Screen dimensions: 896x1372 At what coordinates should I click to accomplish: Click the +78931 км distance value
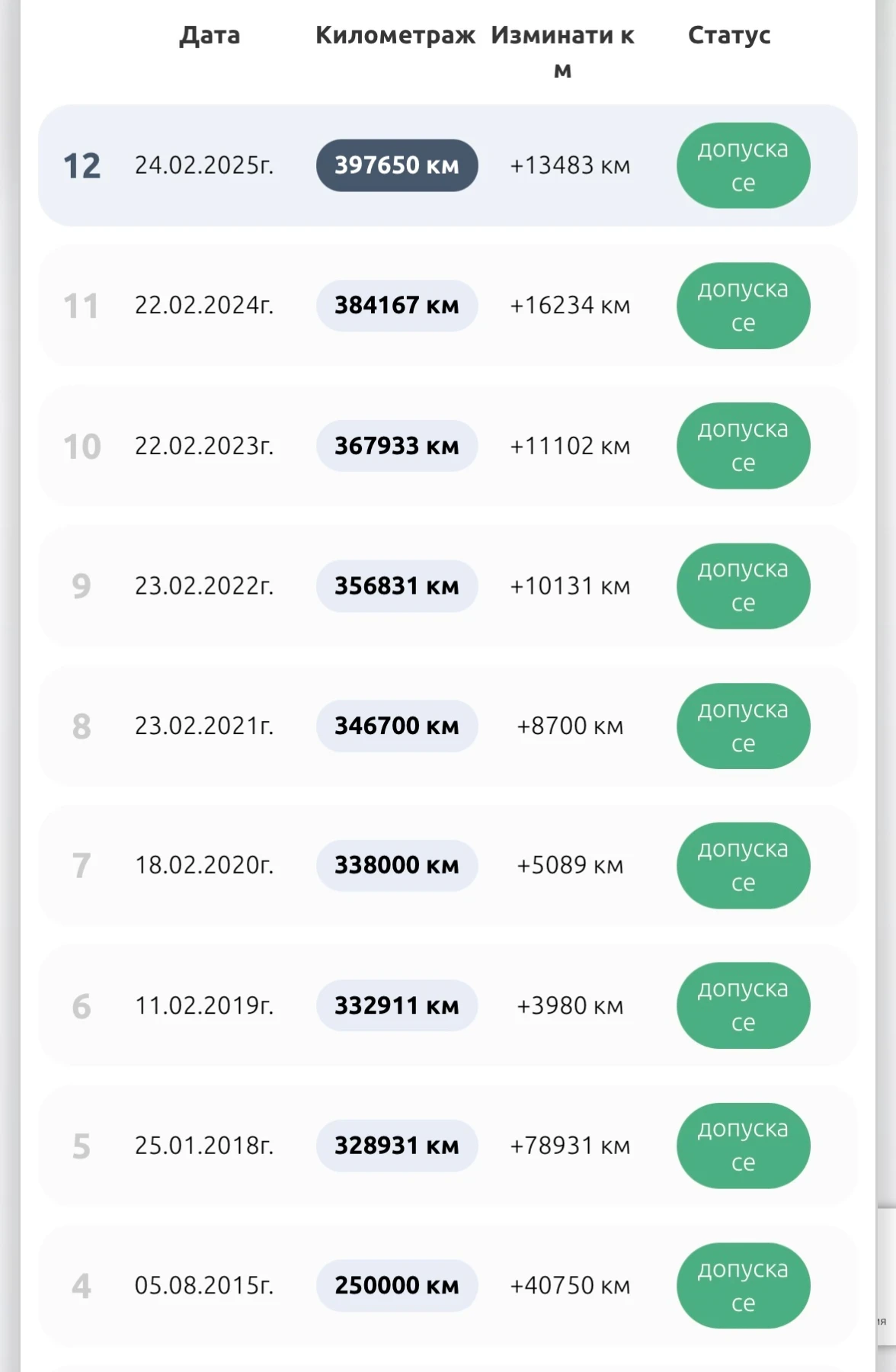[570, 1146]
